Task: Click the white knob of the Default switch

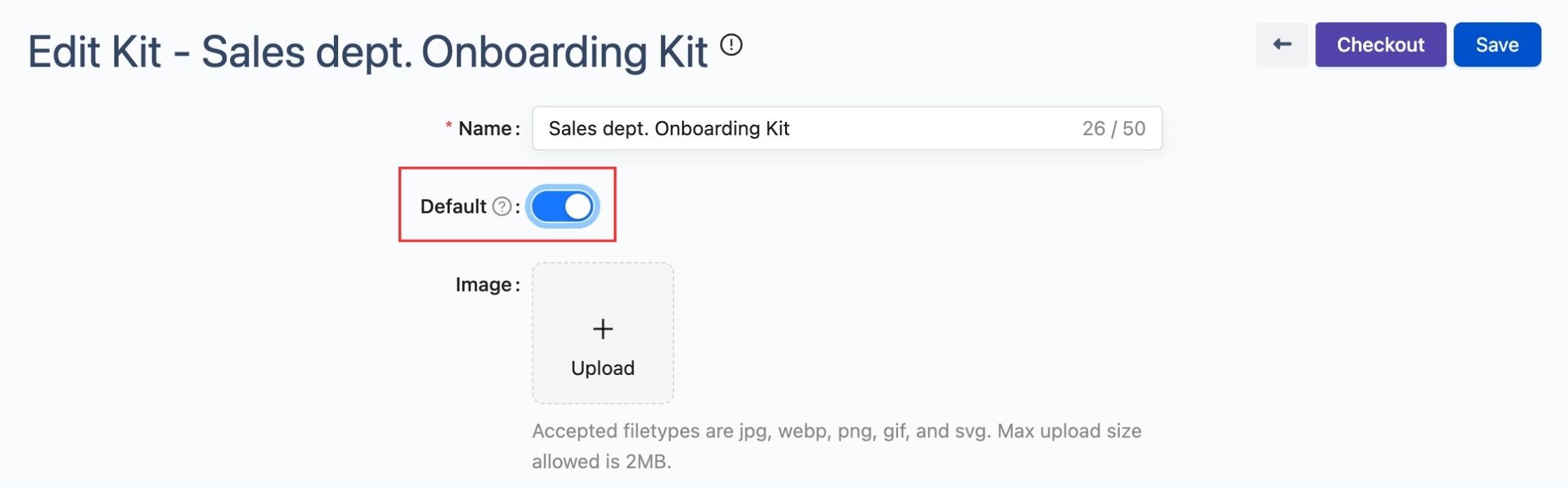Action: 577,207
